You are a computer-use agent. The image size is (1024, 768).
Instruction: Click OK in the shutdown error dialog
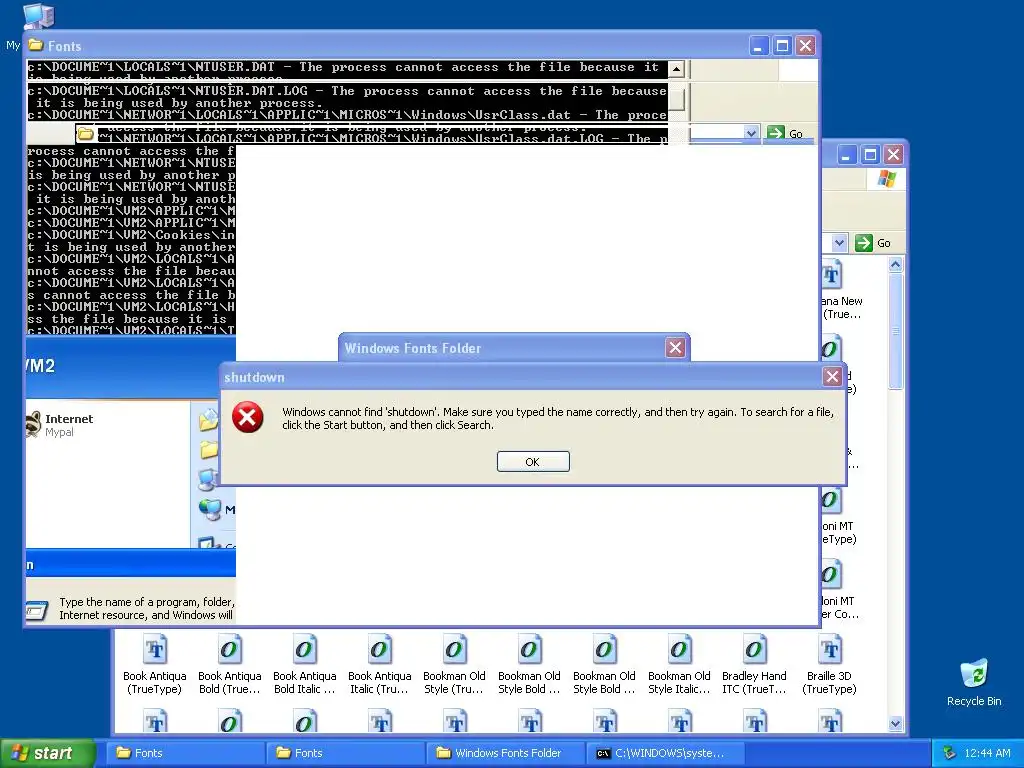[533, 462]
